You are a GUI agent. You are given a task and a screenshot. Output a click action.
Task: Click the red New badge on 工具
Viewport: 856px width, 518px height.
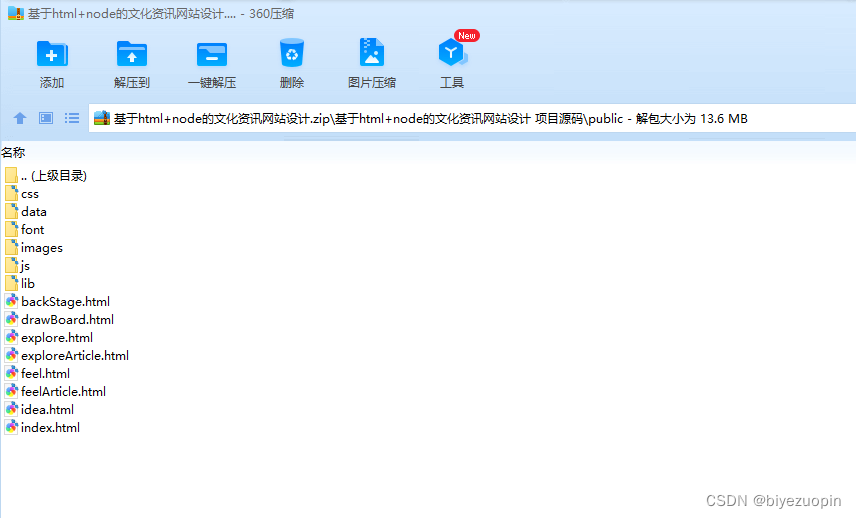point(467,35)
